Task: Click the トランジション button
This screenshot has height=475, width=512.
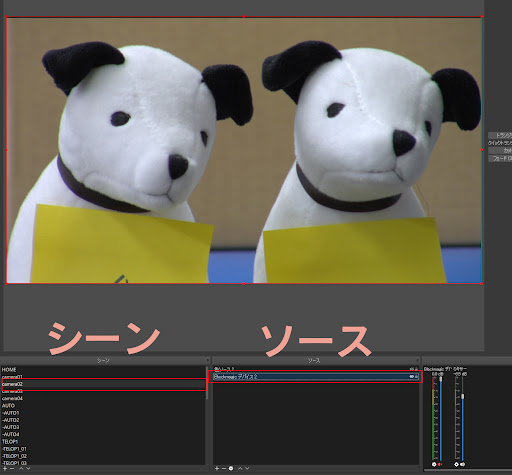Action: 500,135
